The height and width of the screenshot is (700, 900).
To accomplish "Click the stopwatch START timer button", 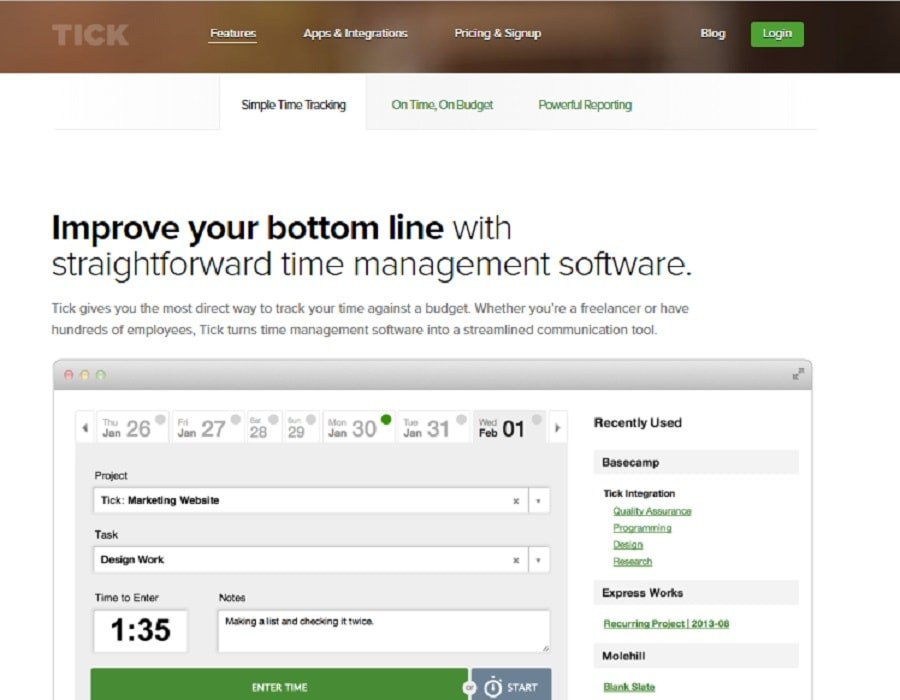I will click(x=511, y=686).
